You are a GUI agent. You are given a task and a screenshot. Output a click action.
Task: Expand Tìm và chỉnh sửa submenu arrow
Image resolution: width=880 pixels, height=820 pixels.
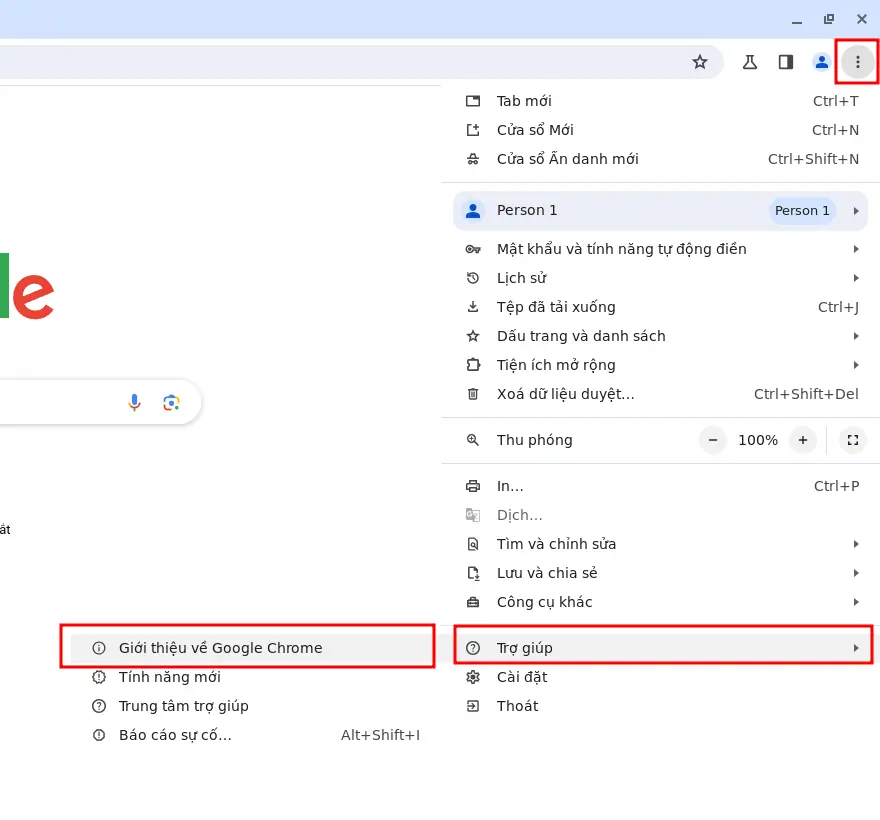coord(856,544)
